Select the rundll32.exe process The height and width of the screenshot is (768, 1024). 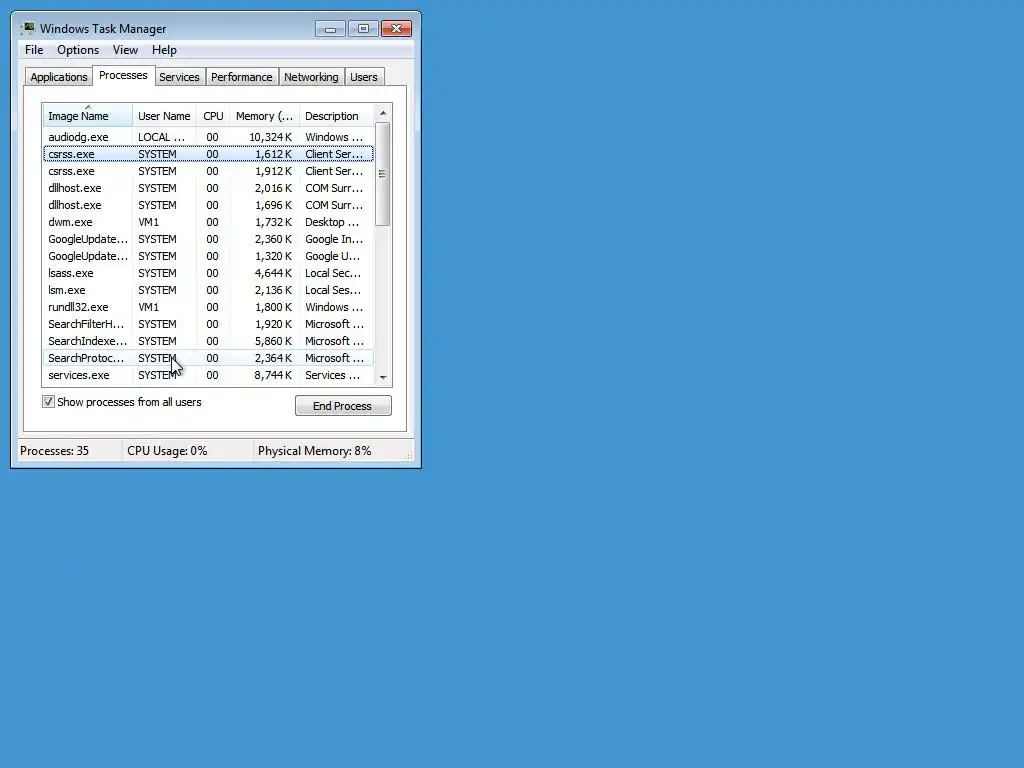[208, 307]
